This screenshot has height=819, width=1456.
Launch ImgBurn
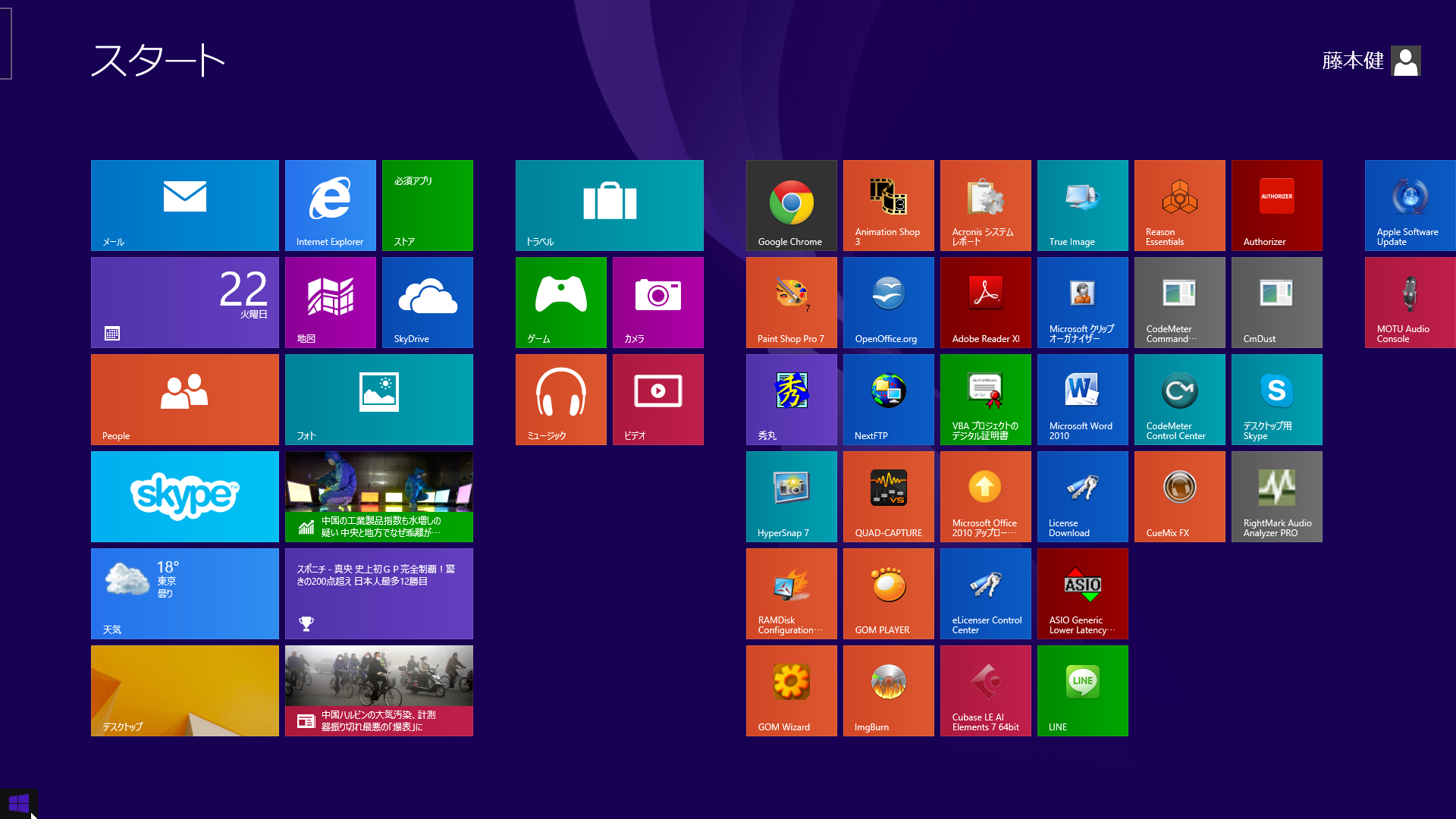coord(889,691)
